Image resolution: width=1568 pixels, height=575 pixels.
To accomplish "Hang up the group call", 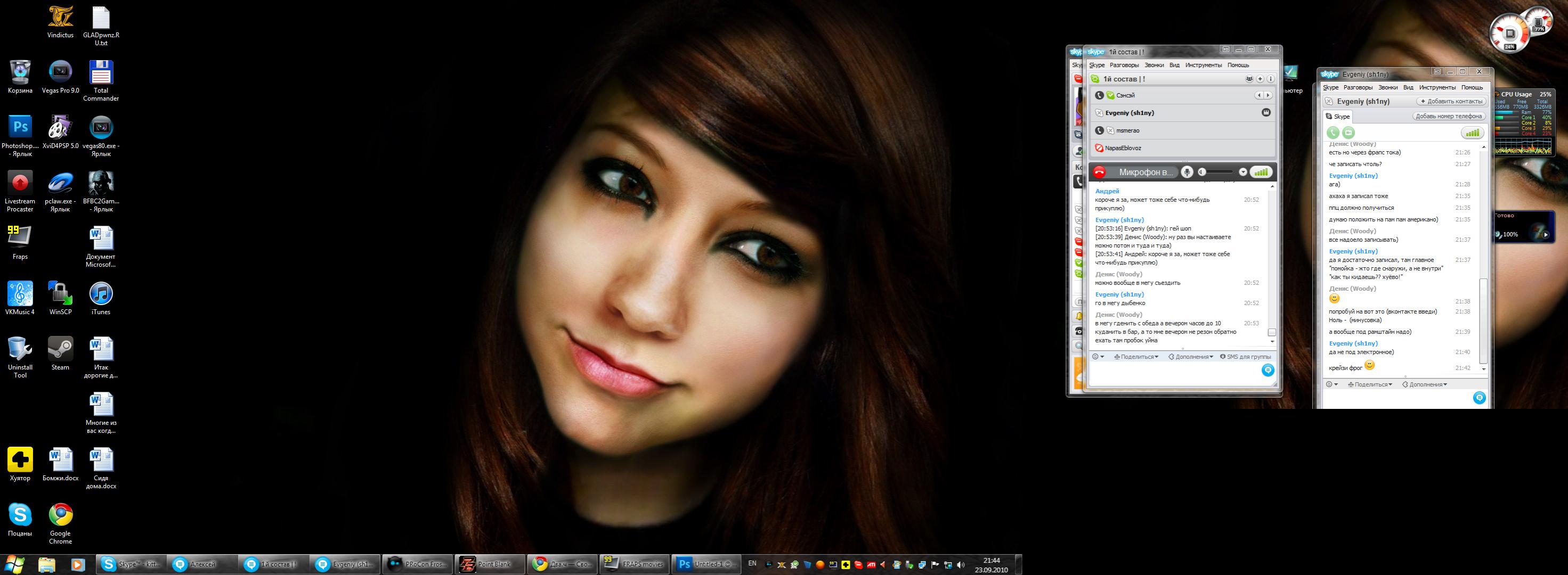I will pos(1099,172).
